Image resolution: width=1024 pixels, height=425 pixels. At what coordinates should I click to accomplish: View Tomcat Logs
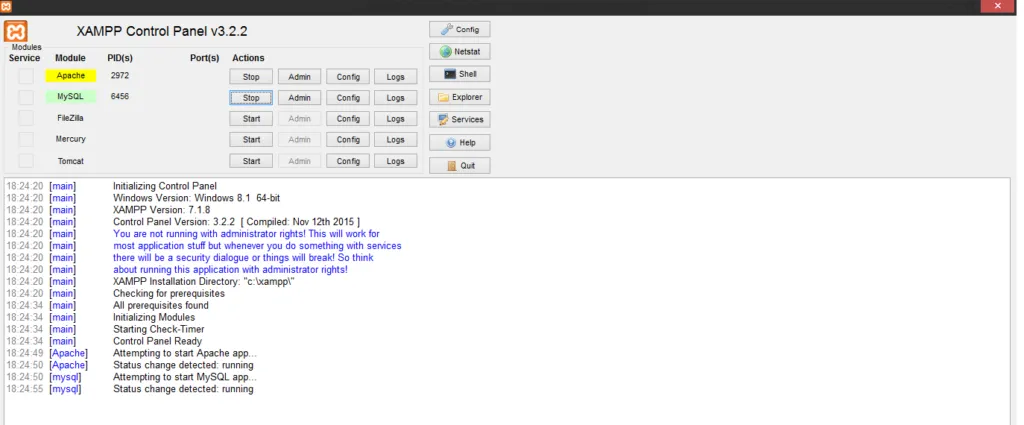tap(396, 161)
